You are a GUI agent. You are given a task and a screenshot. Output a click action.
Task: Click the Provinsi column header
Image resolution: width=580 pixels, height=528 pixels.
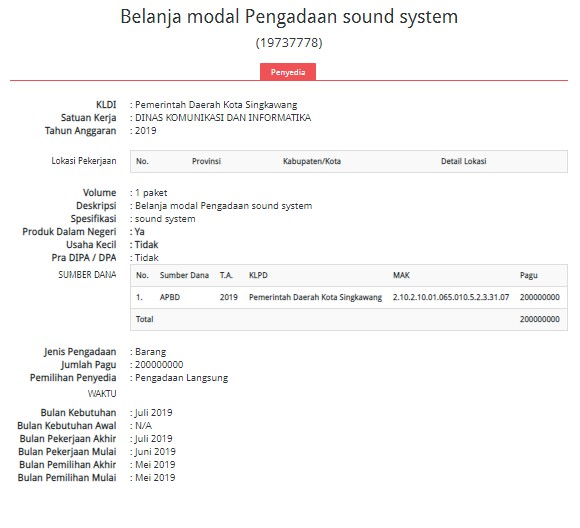pyautogui.click(x=206, y=161)
